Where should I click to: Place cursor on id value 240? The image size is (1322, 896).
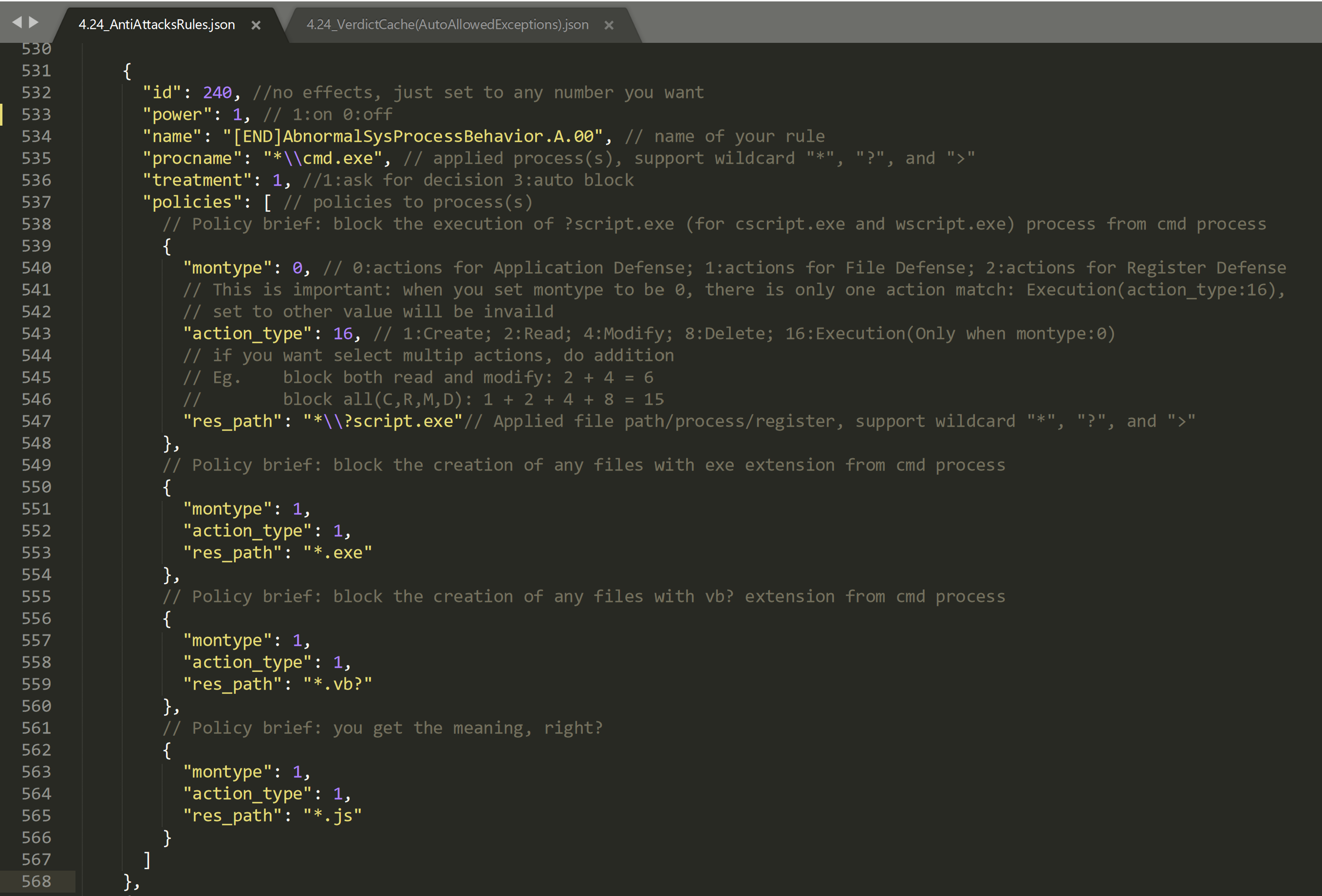[217, 93]
